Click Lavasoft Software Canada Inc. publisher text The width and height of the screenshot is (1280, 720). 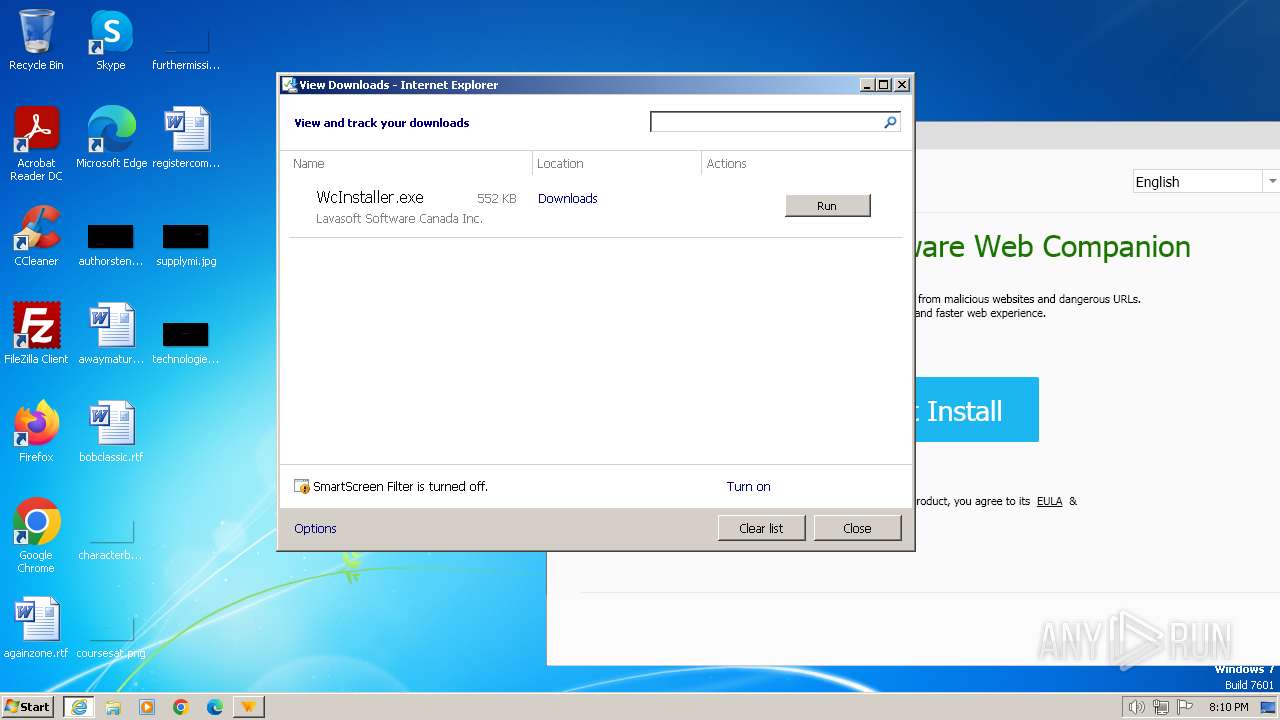click(399, 219)
